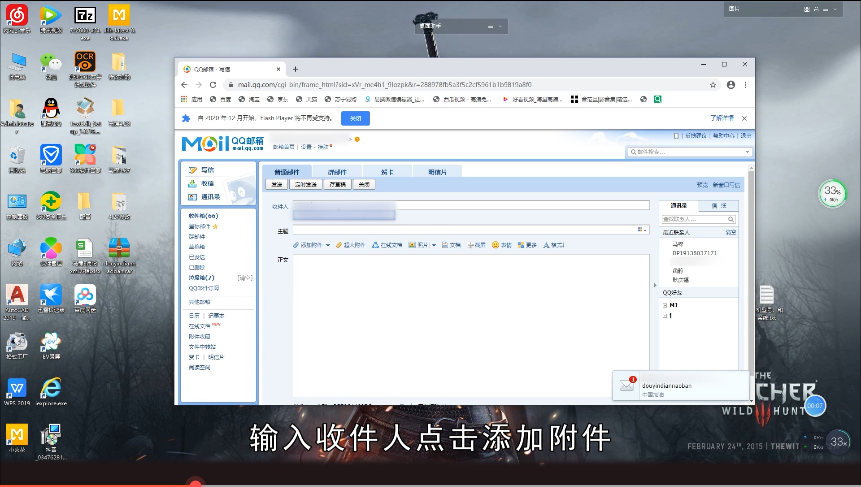This screenshot has width=861, height=487.
Task: Open the WPS 2019 desktop icon
Action: (17, 389)
